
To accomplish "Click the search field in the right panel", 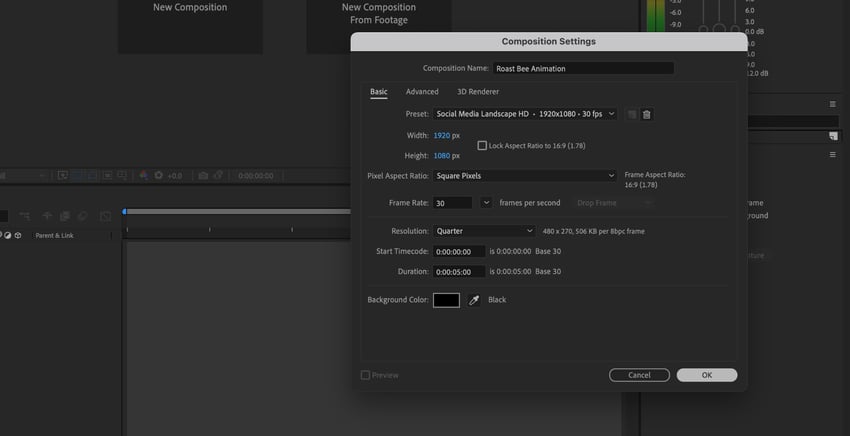I will (x=793, y=121).
